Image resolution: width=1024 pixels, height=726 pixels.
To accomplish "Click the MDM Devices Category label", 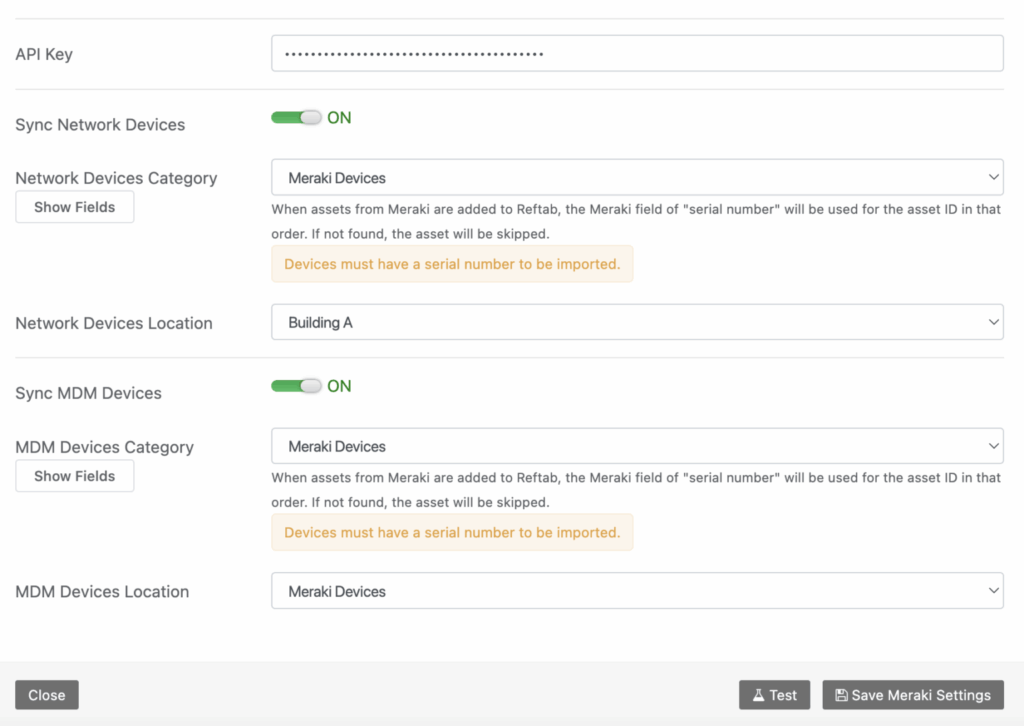I will coord(104,447).
